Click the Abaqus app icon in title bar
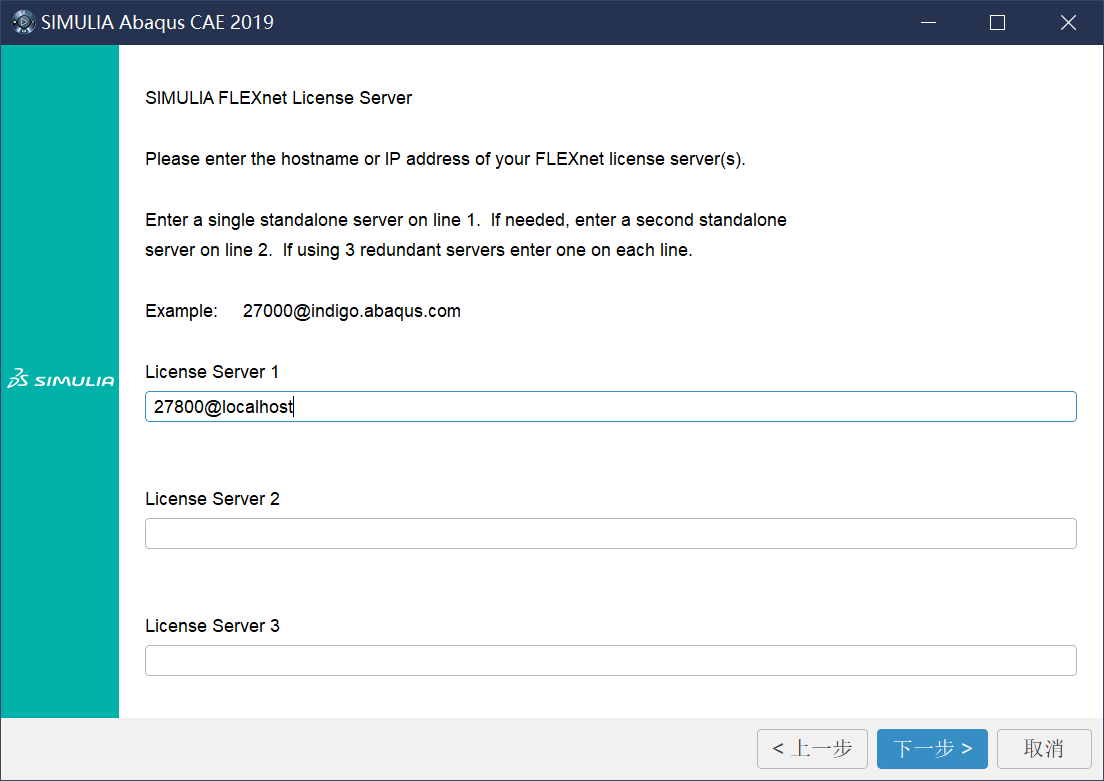The image size is (1104, 781). [23, 22]
